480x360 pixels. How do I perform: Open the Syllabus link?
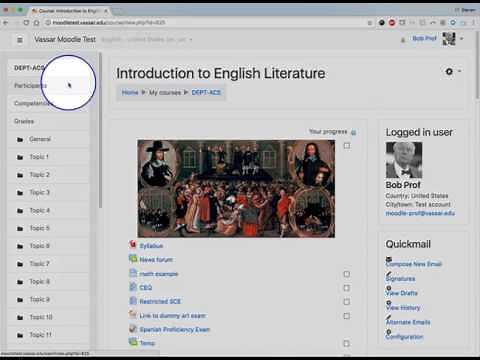pyautogui.click(x=151, y=246)
